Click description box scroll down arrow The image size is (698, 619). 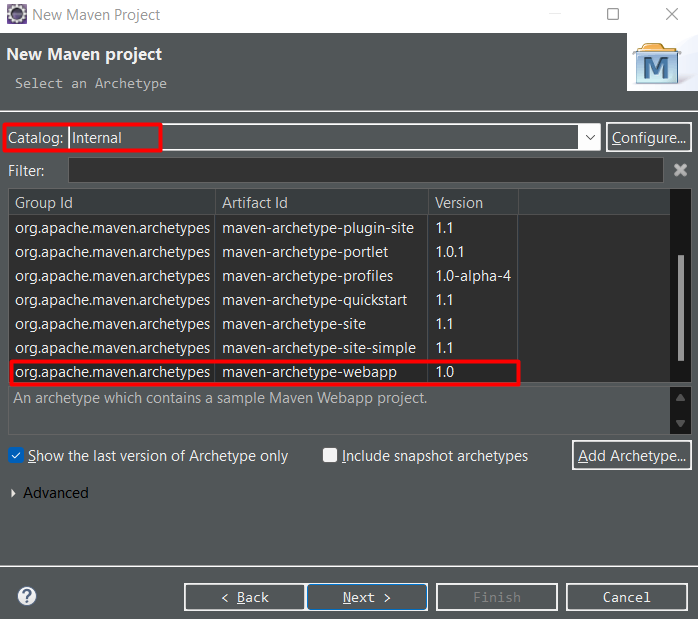point(681,423)
